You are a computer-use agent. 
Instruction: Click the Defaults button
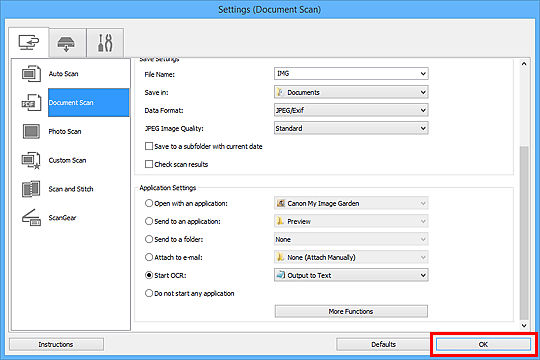point(383,344)
